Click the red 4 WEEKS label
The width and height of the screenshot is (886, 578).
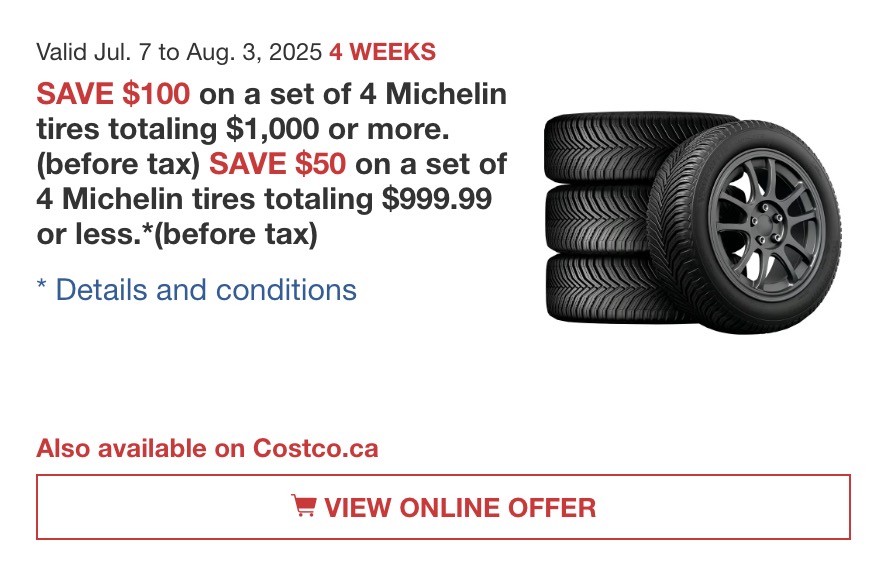tap(383, 52)
